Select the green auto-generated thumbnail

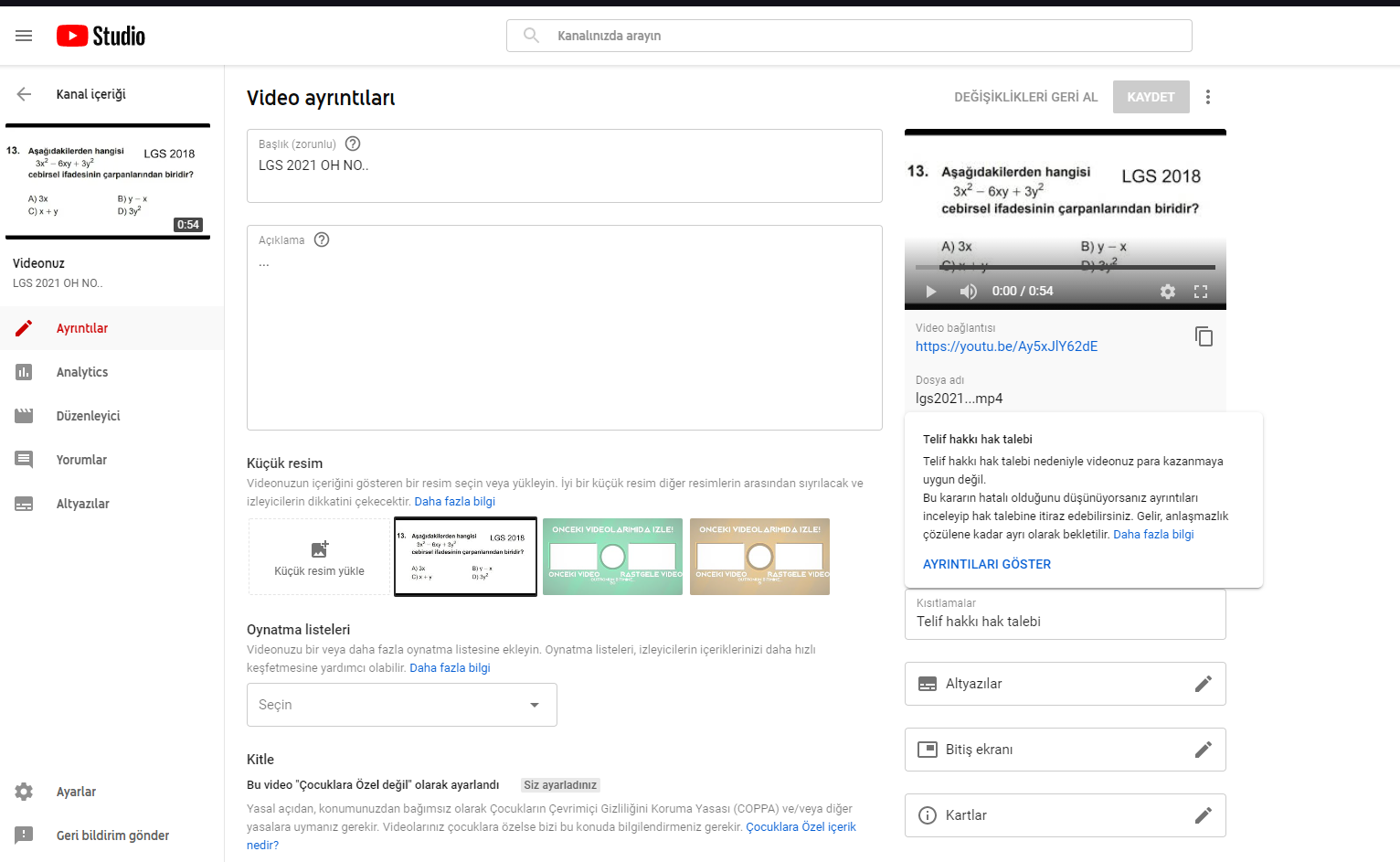point(612,557)
